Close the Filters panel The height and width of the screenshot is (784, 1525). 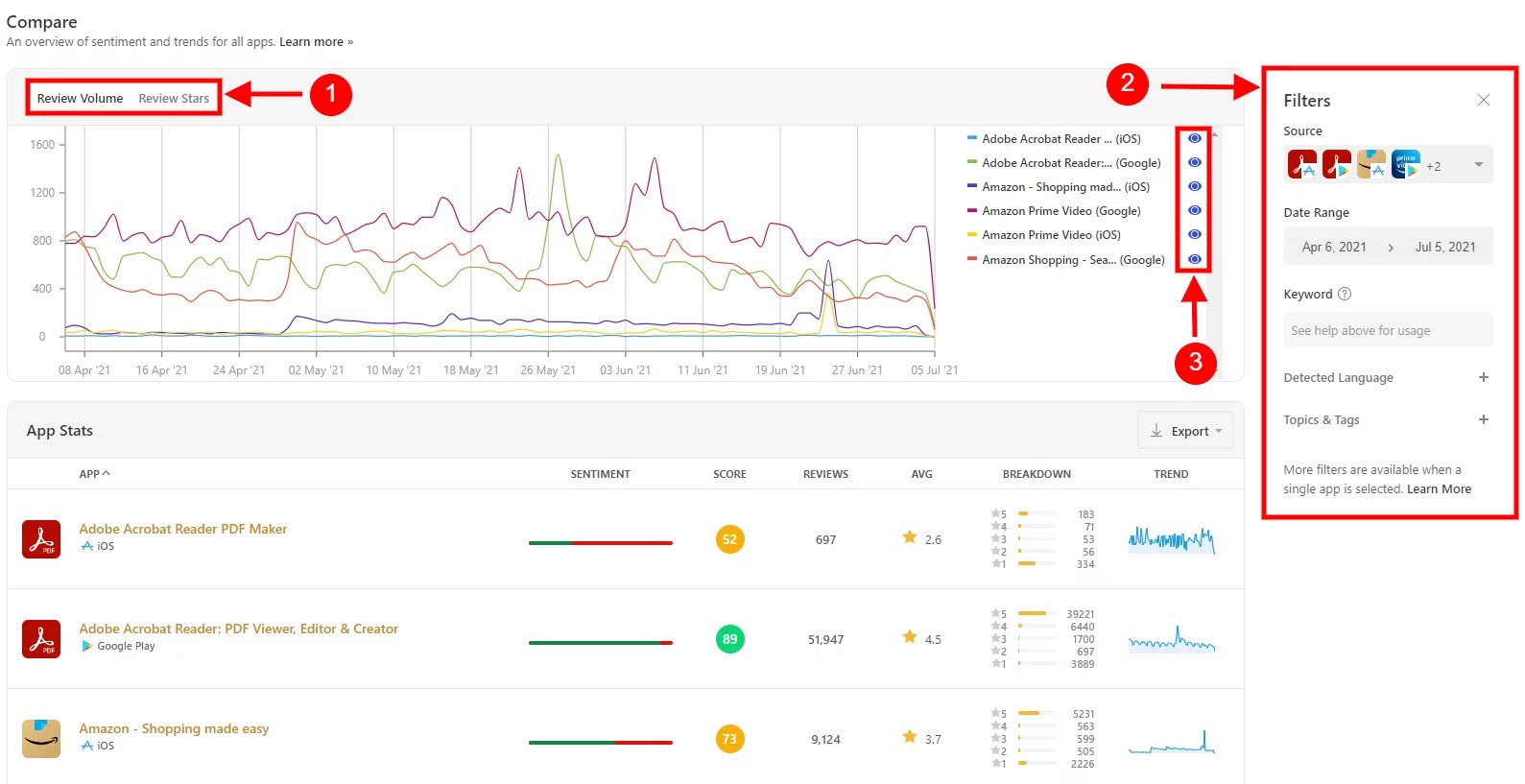1483,100
